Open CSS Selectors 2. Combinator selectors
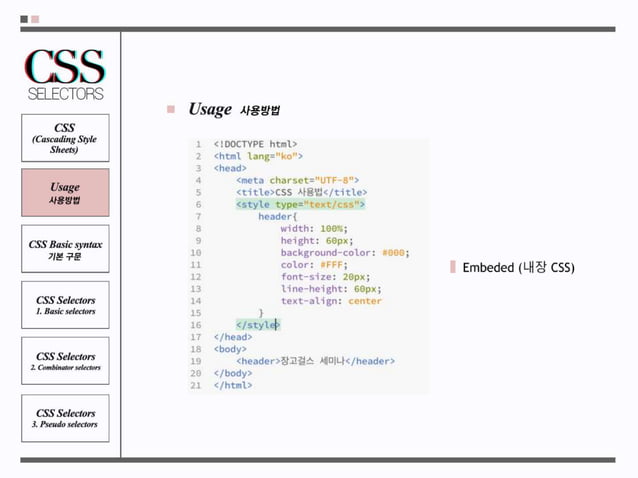 pyautogui.click(x=65, y=361)
